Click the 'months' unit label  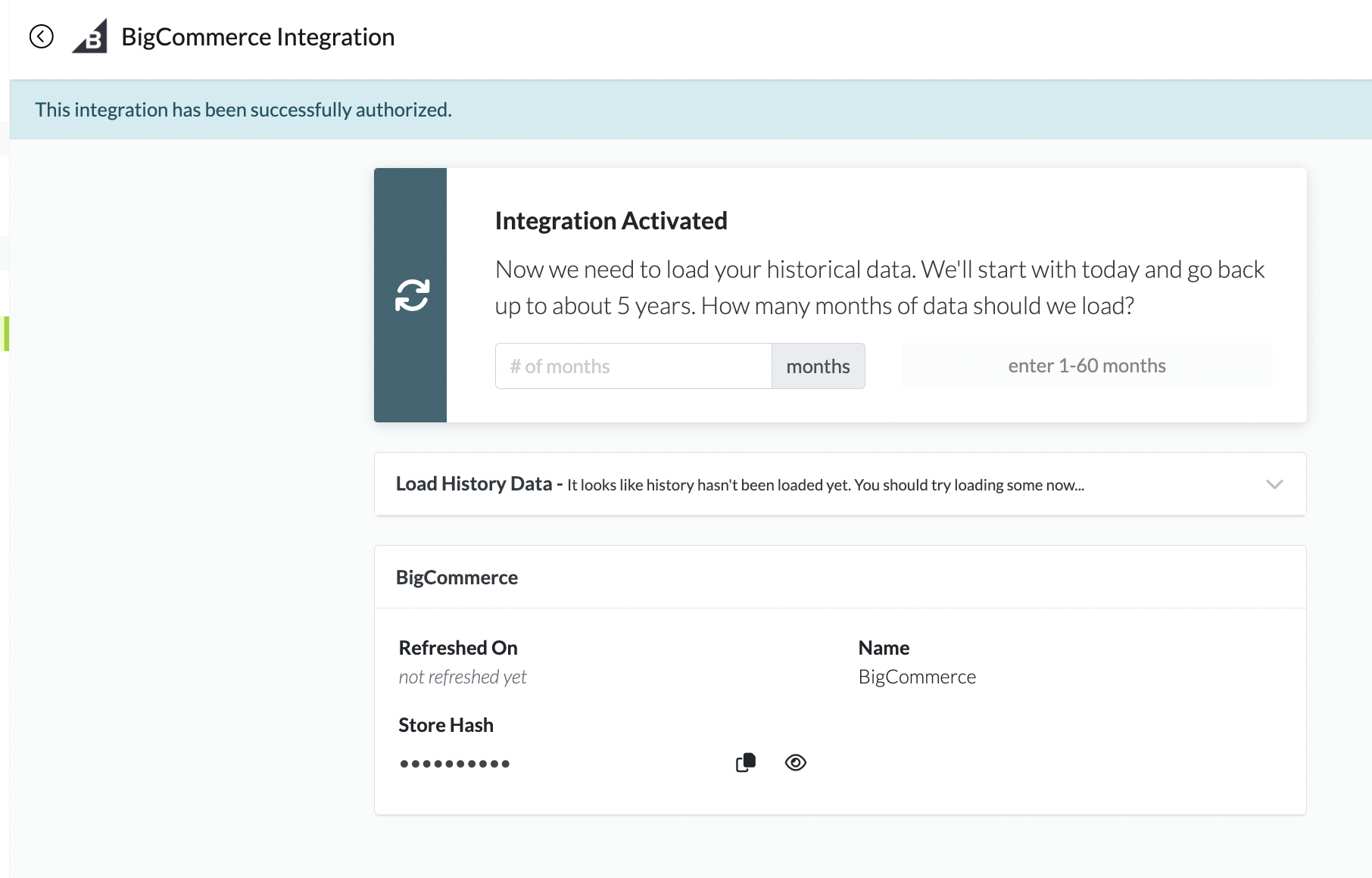pos(818,366)
